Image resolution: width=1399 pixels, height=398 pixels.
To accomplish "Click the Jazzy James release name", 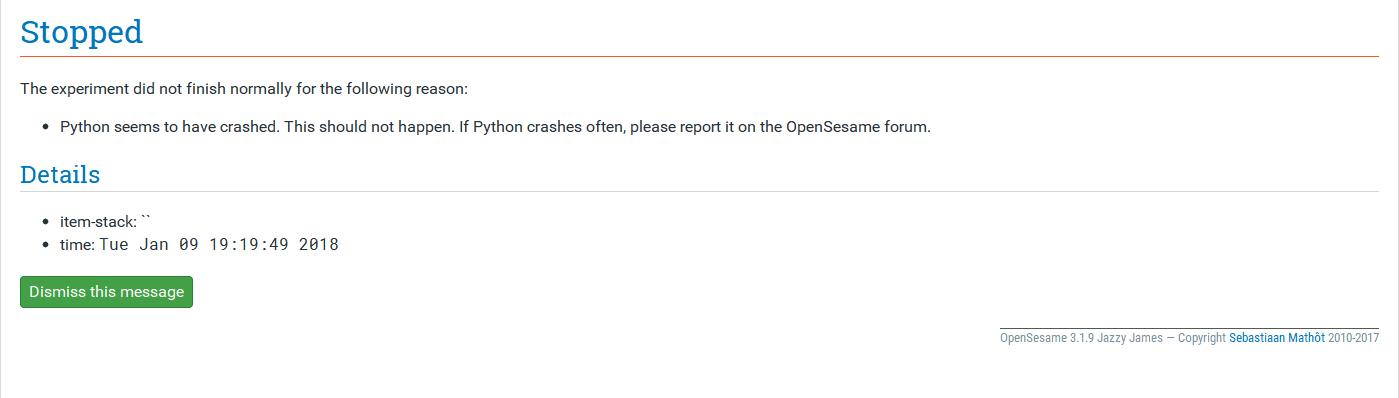I will coord(1130,338).
